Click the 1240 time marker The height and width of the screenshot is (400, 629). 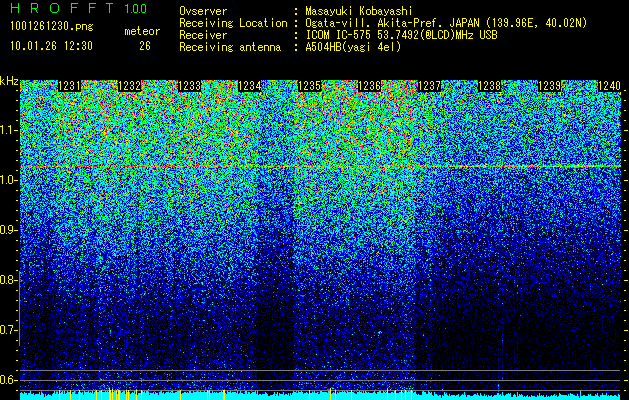click(610, 86)
